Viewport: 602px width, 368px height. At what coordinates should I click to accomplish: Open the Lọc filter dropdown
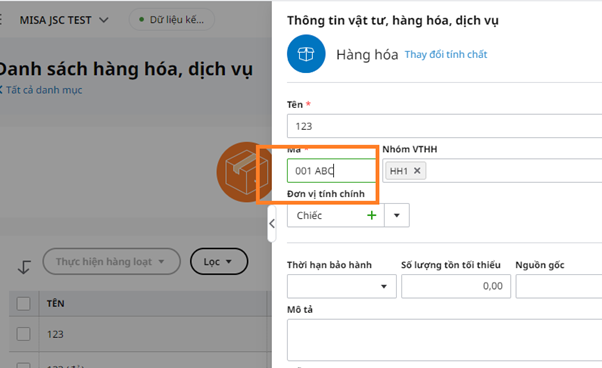coord(219,261)
